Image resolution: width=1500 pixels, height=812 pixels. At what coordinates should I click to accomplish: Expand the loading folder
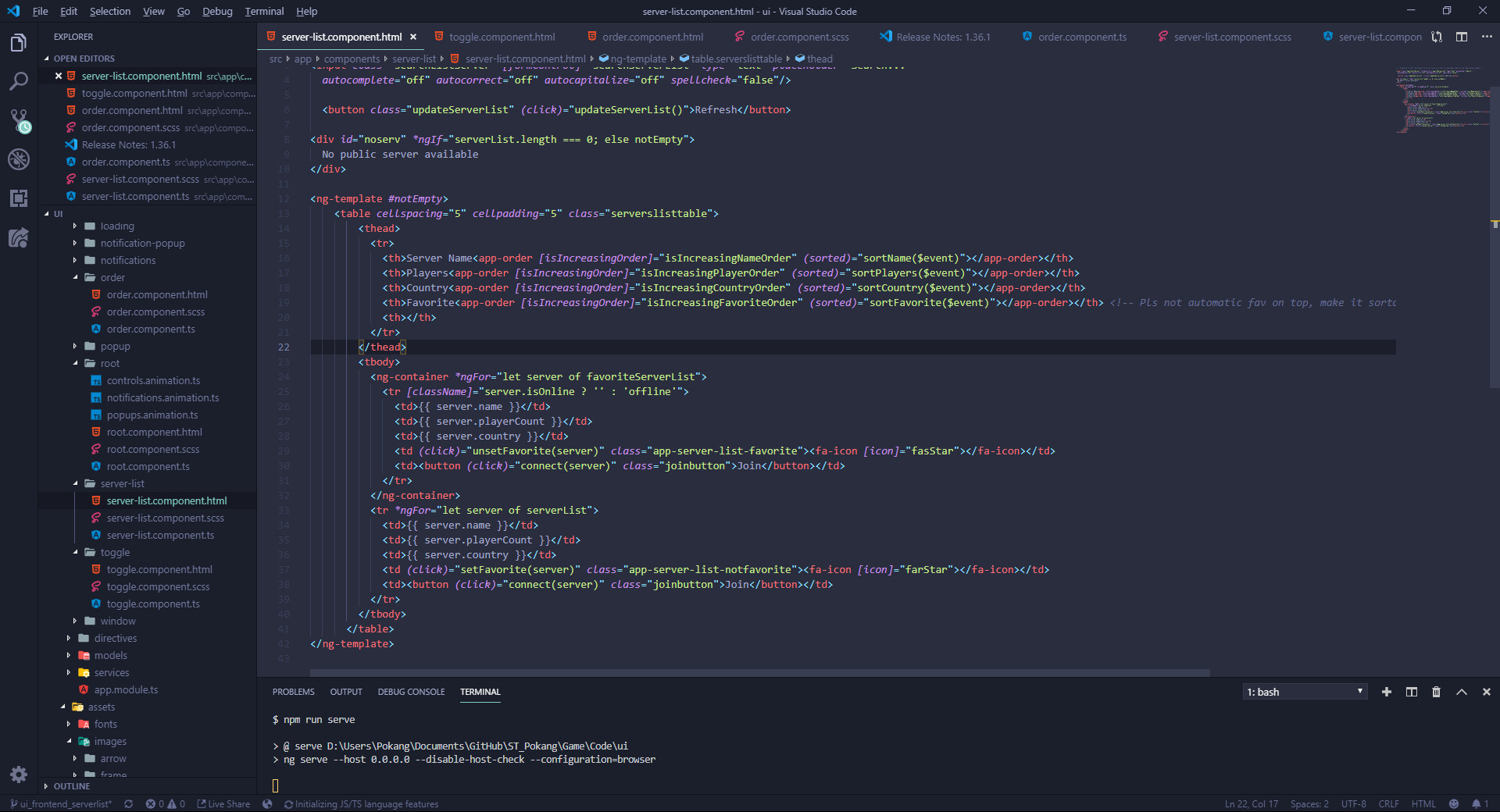click(117, 226)
